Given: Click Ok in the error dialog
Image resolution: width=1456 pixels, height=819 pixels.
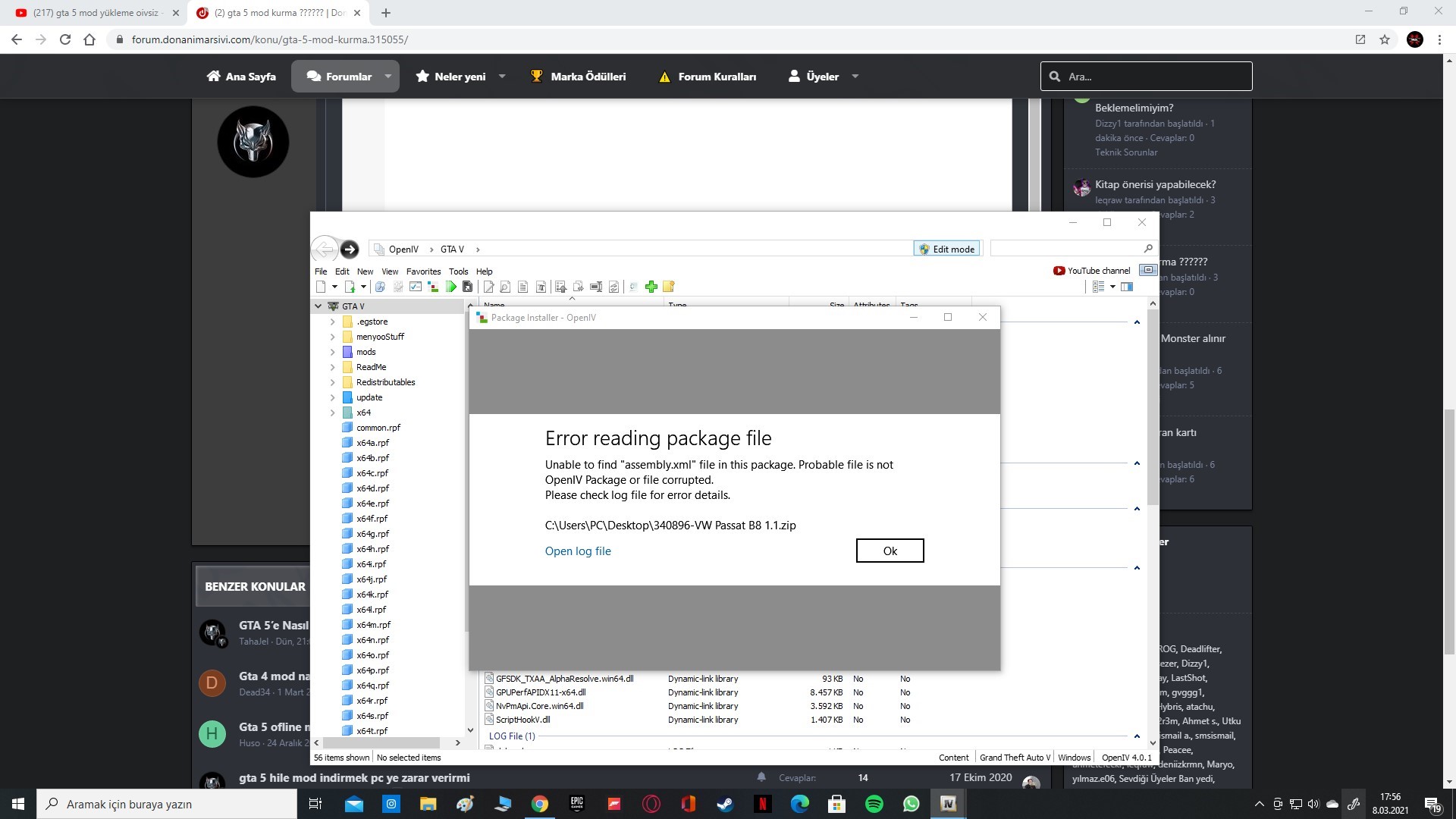Looking at the screenshot, I should click(890, 551).
